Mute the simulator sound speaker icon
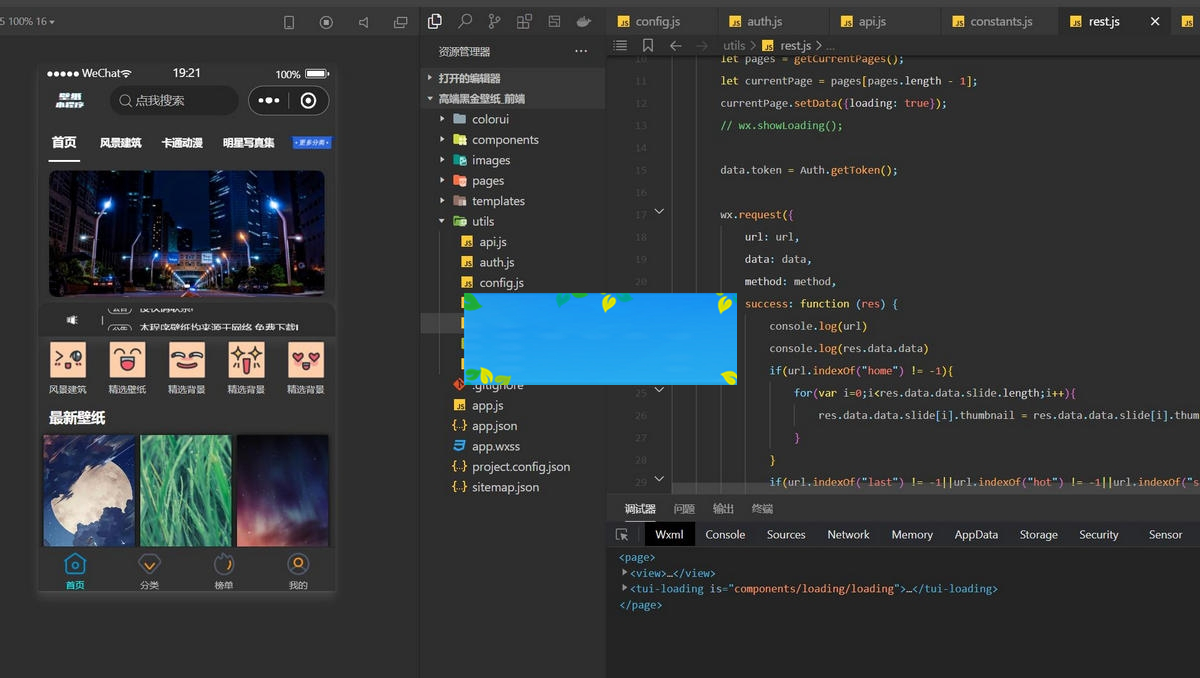 tap(363, 22)
